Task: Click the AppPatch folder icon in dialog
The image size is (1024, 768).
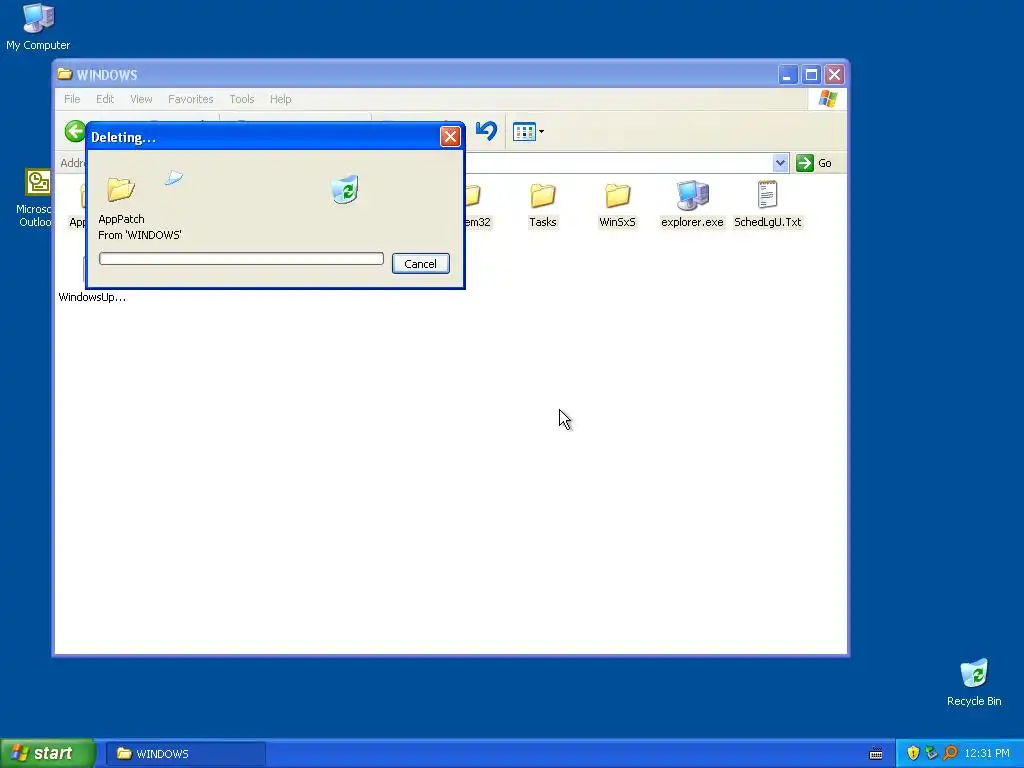Action: coord(121,189)
